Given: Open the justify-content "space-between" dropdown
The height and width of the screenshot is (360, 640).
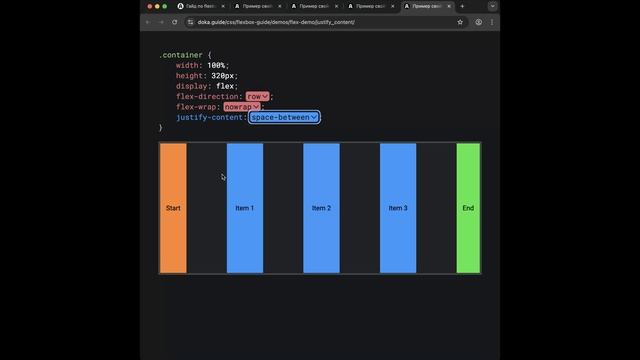Looking at the screenshot, I should tap(284, 117).
